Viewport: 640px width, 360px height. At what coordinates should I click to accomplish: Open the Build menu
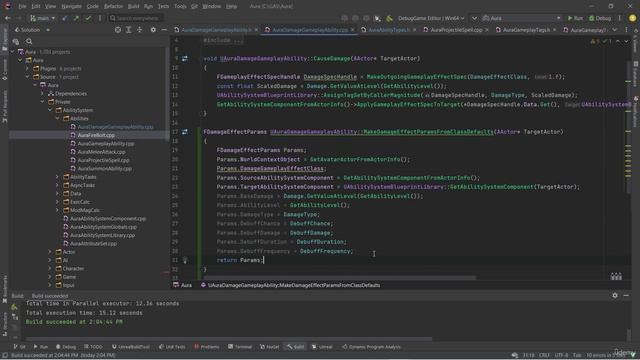tap(133, 6)
